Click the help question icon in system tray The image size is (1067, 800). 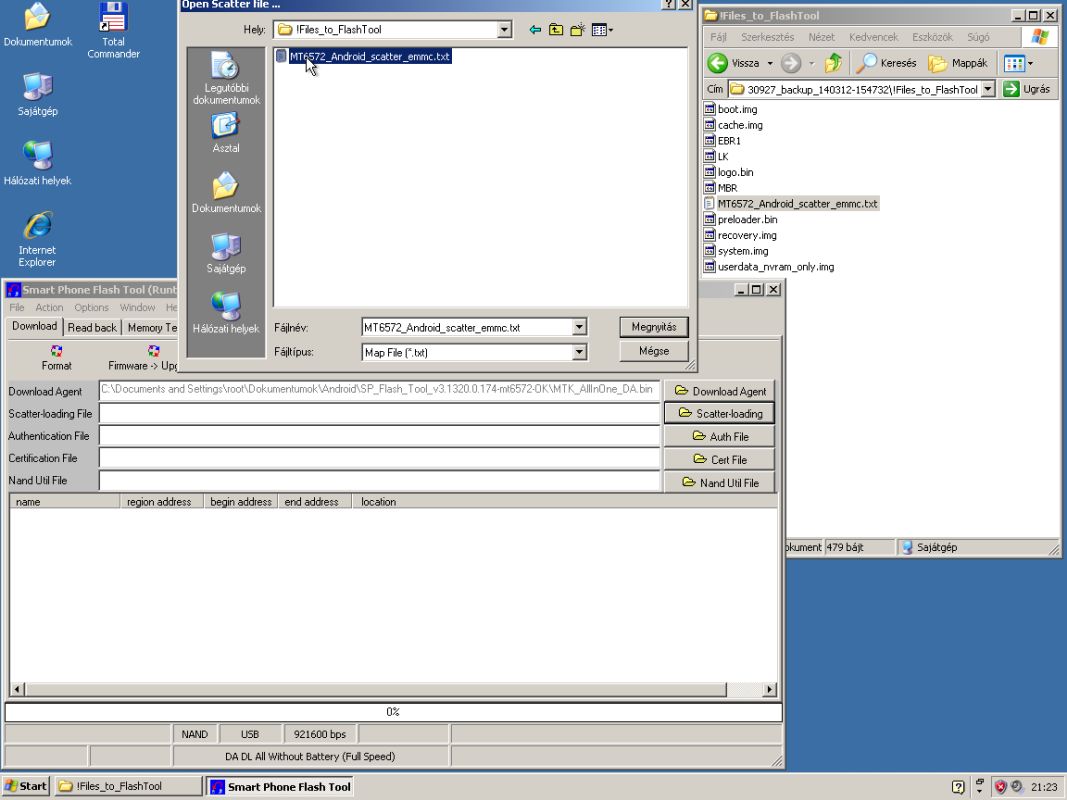(x=958, y=787)
